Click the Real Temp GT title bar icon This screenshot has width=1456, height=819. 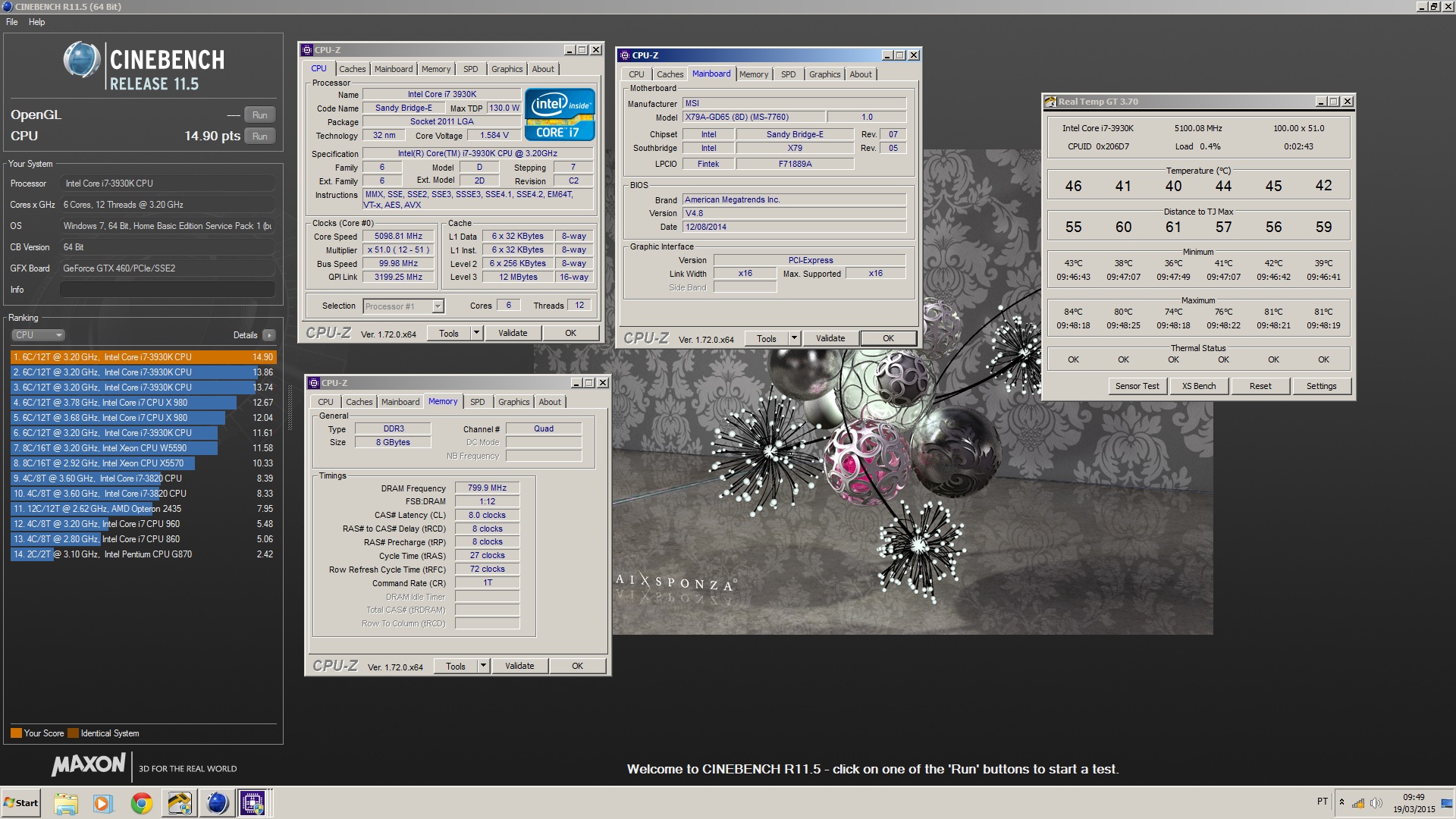coord(1050,102)
